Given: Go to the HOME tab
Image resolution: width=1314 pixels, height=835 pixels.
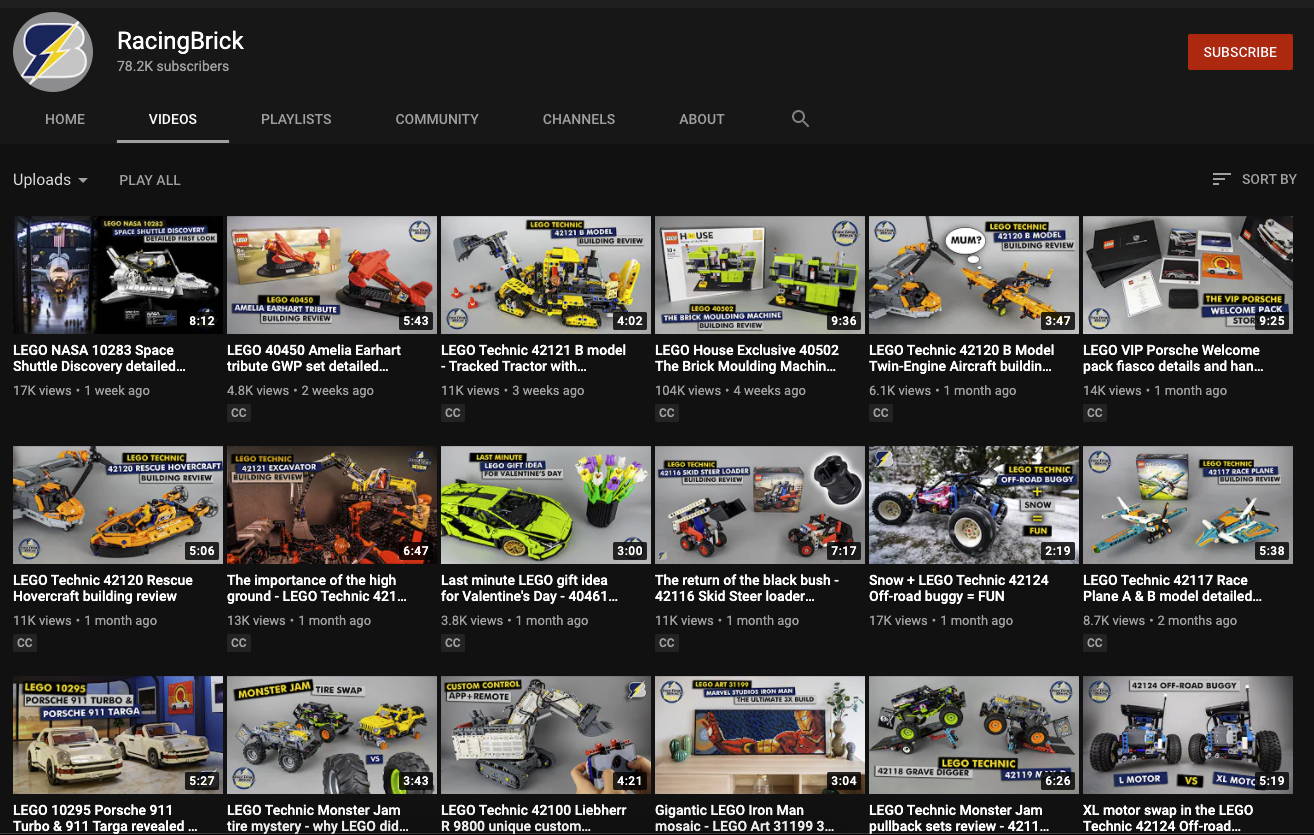Looking at the screenshot, I should click(x=65, y=119).
